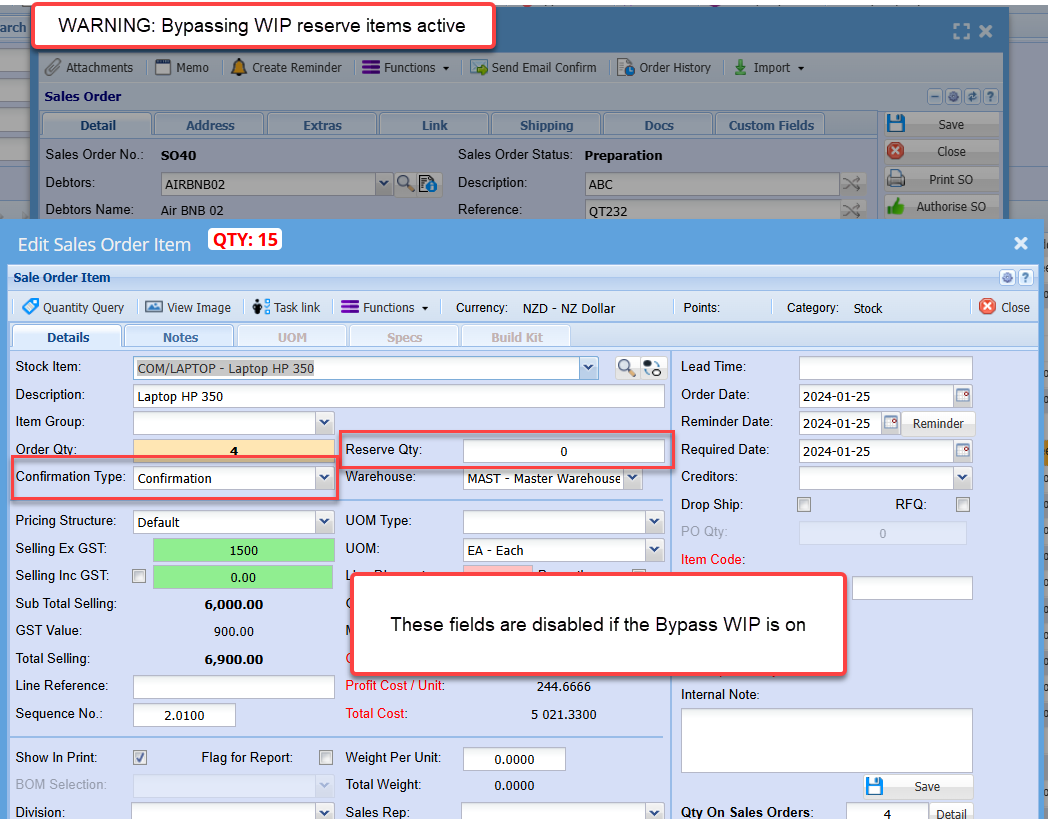
Task: Switch to the Notes tab in item editor
Action: 180,337
